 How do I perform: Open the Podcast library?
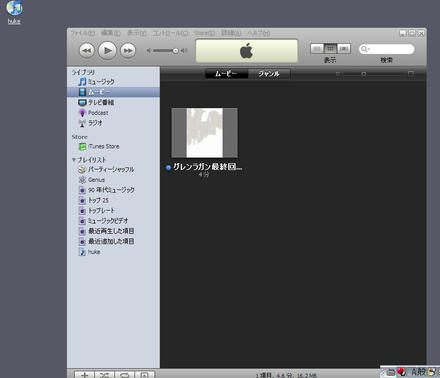pyautogui.click(x=93, y=113)
